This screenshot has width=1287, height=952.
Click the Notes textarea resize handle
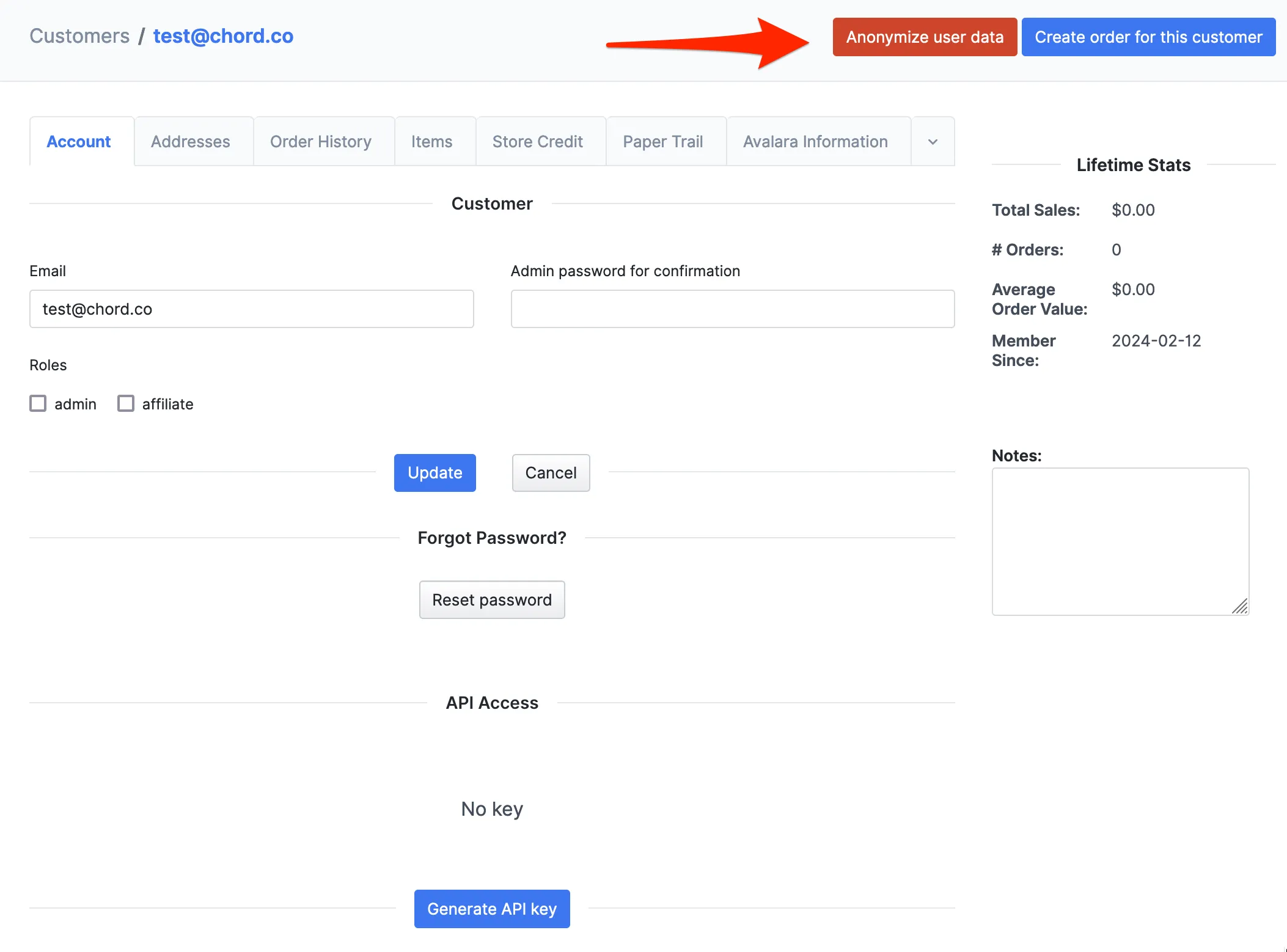click(x=1240, y=606)
